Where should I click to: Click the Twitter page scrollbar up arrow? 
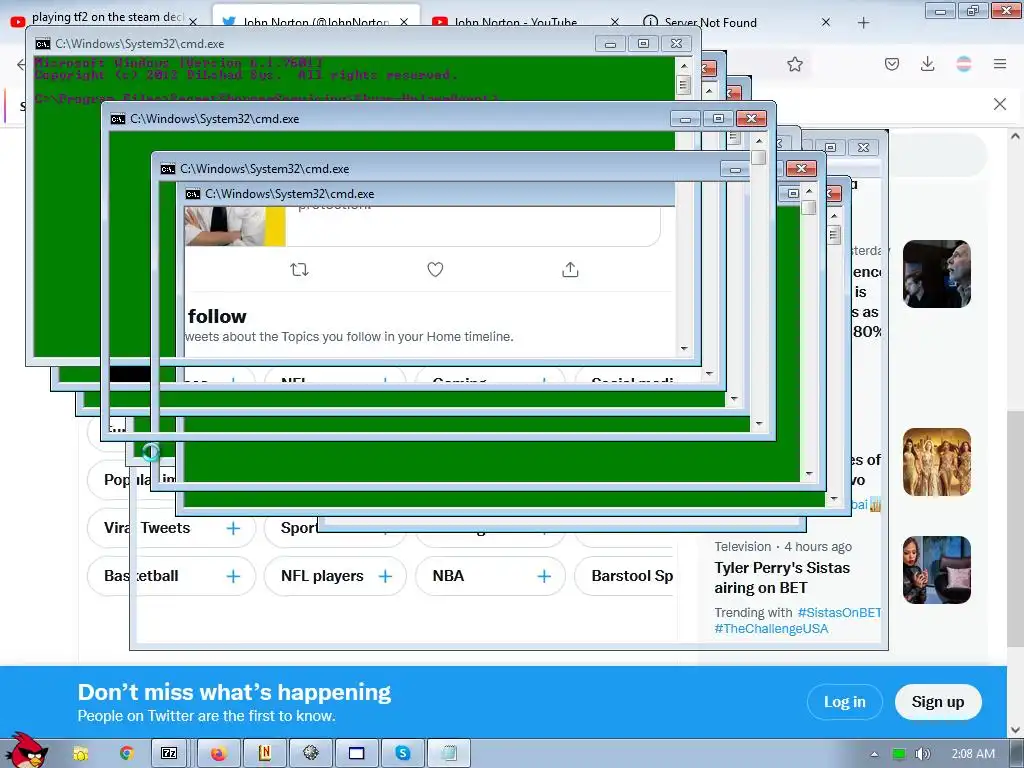(x=1015, y=136)
